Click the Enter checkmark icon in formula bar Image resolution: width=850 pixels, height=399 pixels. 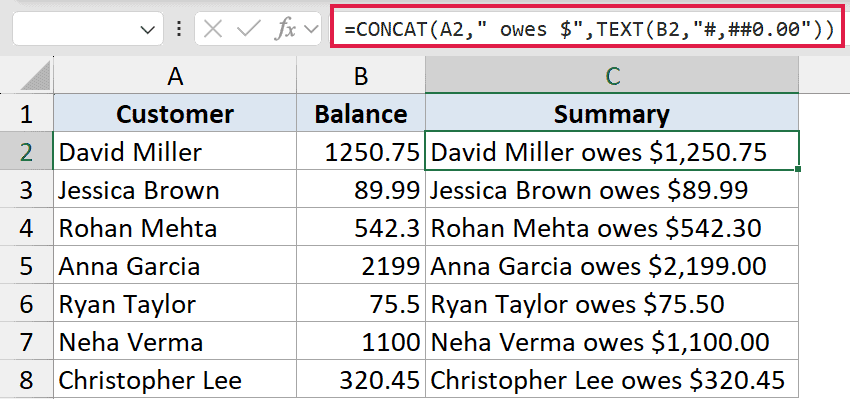point(249,29)
